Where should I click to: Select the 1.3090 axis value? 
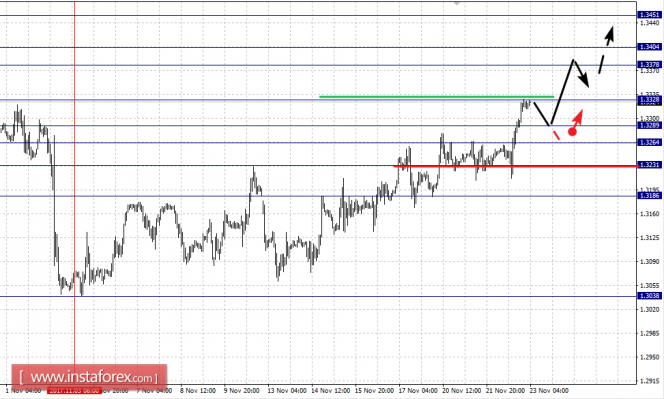point(650,261)
